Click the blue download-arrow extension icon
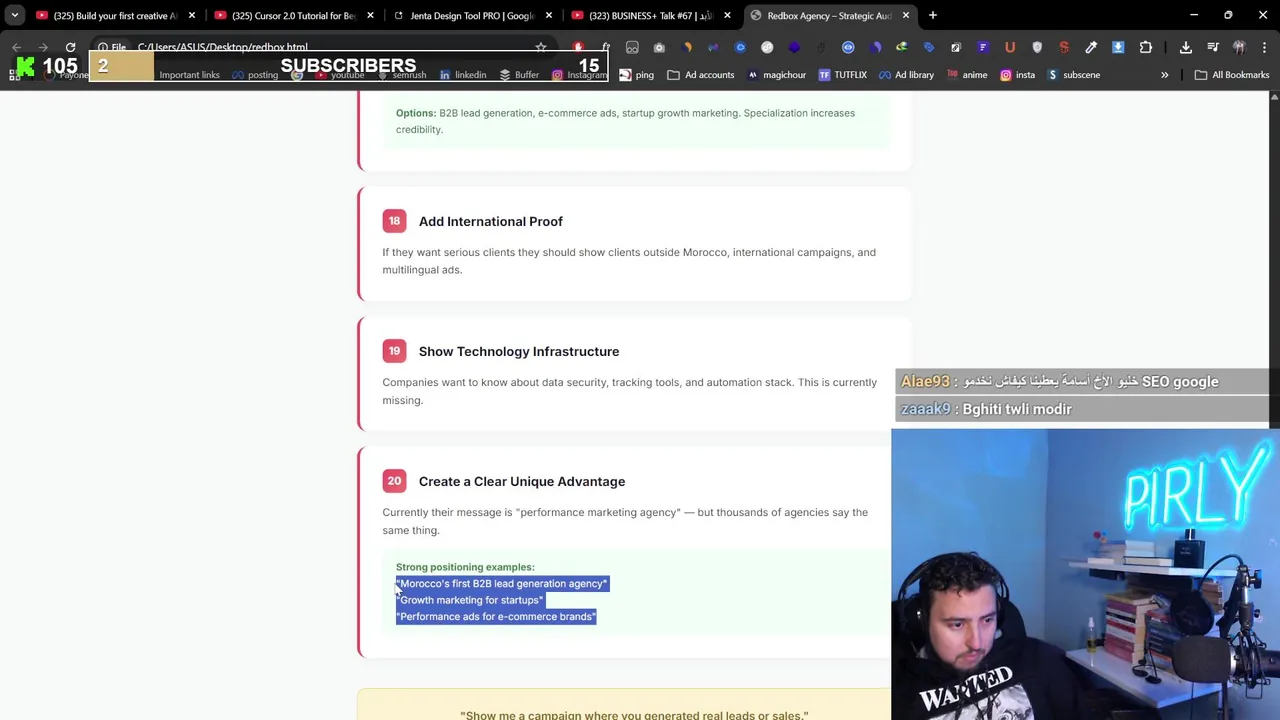The height and width of the screenshot is (720, 1280). pos(1118,47)
